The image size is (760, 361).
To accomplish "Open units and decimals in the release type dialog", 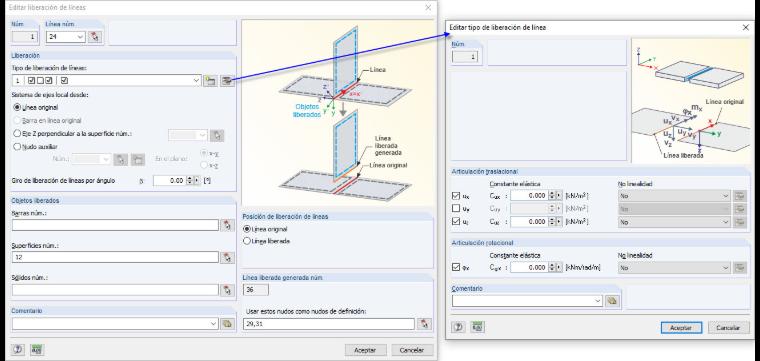I will click(x=477, y=327).
